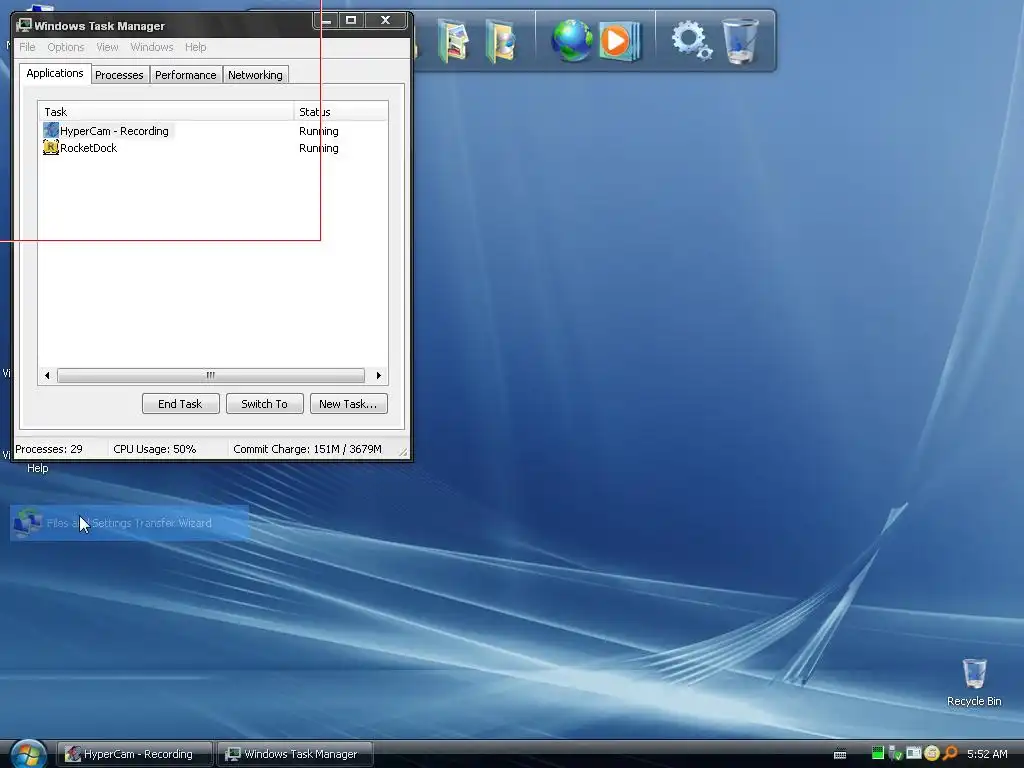1024x768 pixels.
Task: Open the Help menu in Task Manager
Action: pyautogui.click(x=195, y=47)
